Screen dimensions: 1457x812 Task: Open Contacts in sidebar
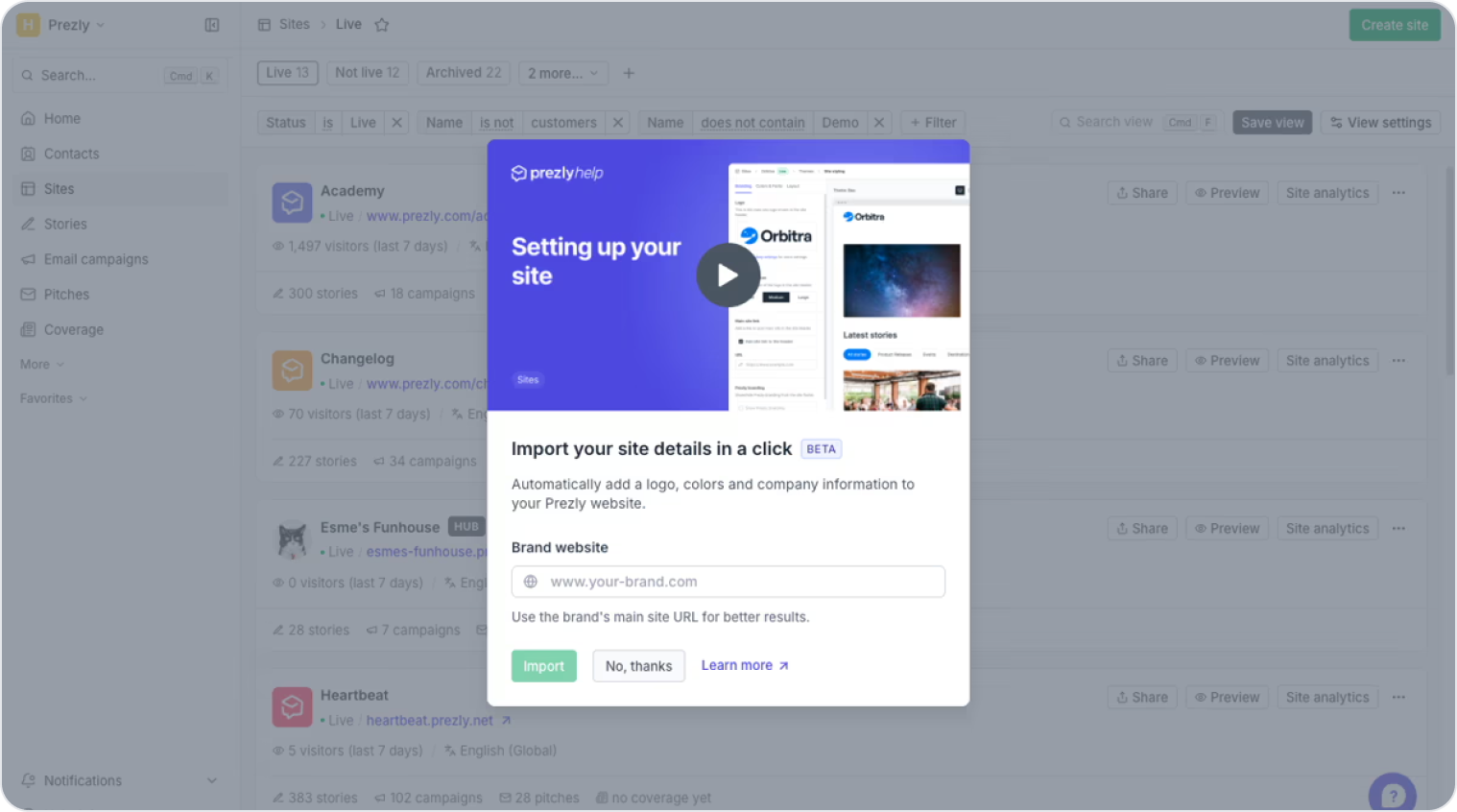click(x=71, y=154)
